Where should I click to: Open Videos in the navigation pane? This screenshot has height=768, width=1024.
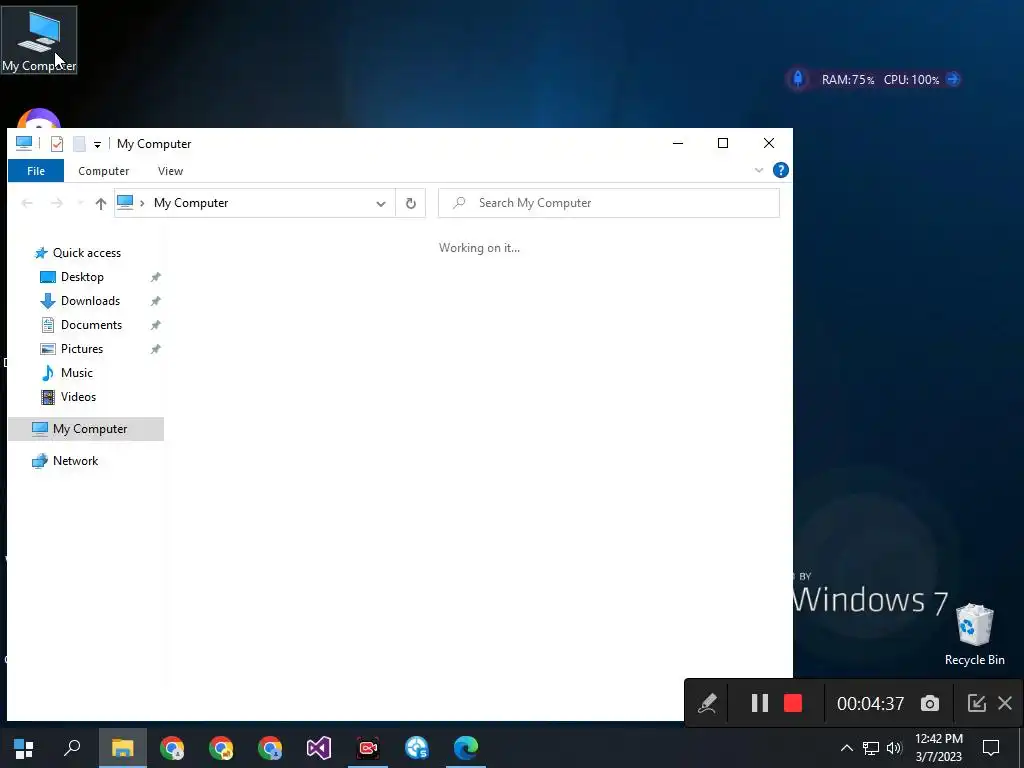click(x=78, y=397)
